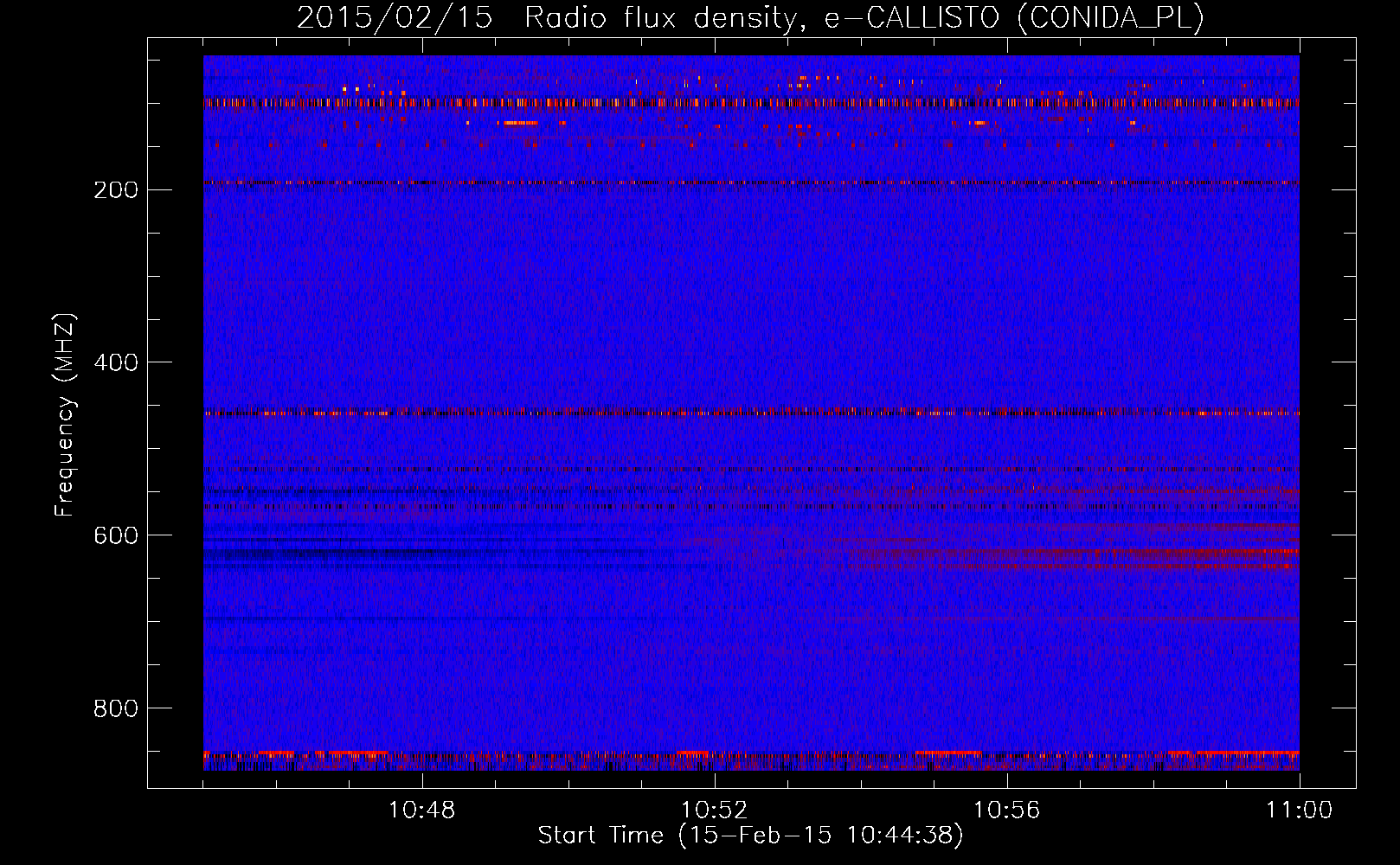Click the "600" frequency tick label

tap(116, 536)
